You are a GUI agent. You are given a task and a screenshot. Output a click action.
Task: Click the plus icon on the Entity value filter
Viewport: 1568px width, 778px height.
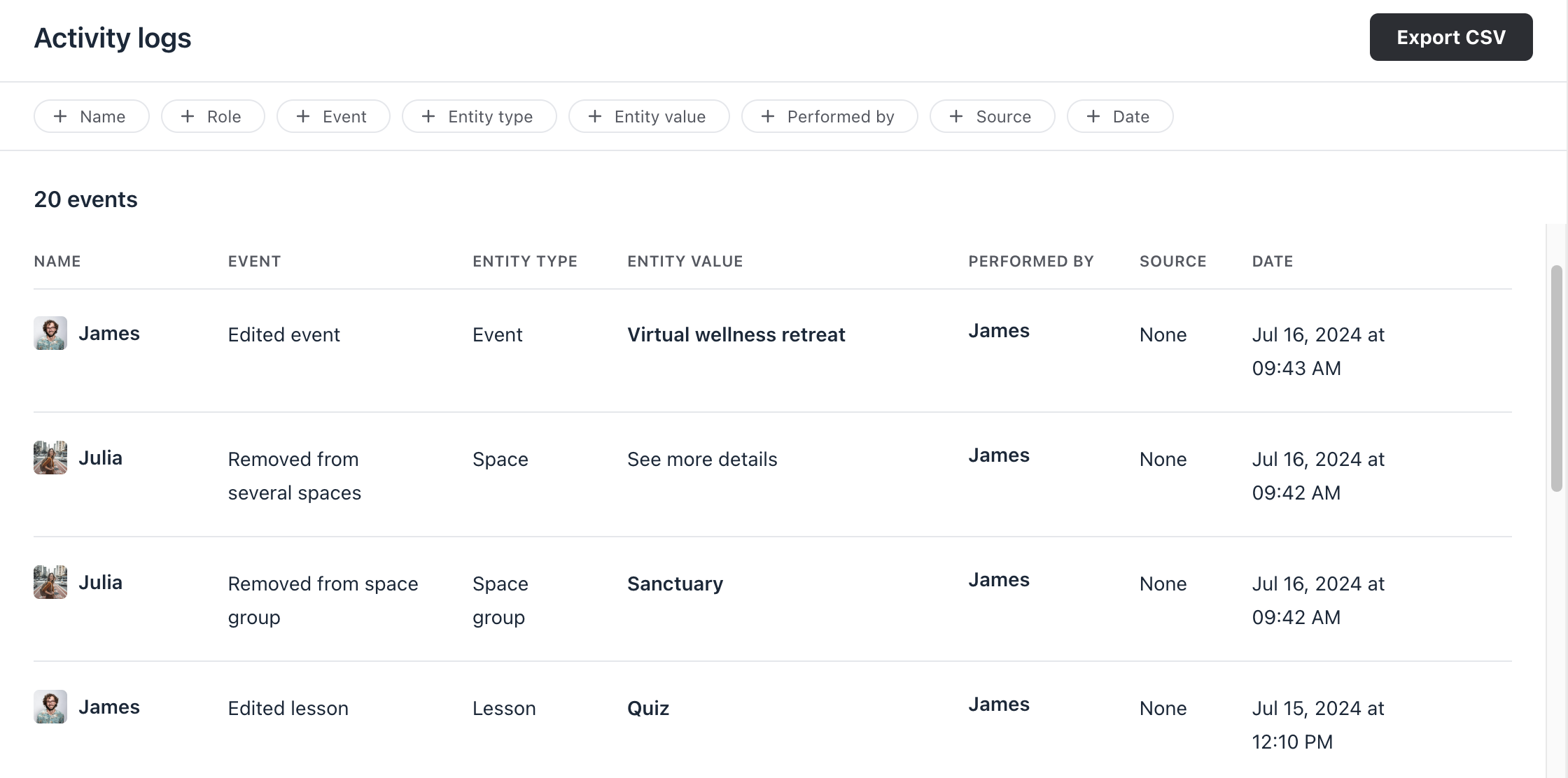coord(595,116)
